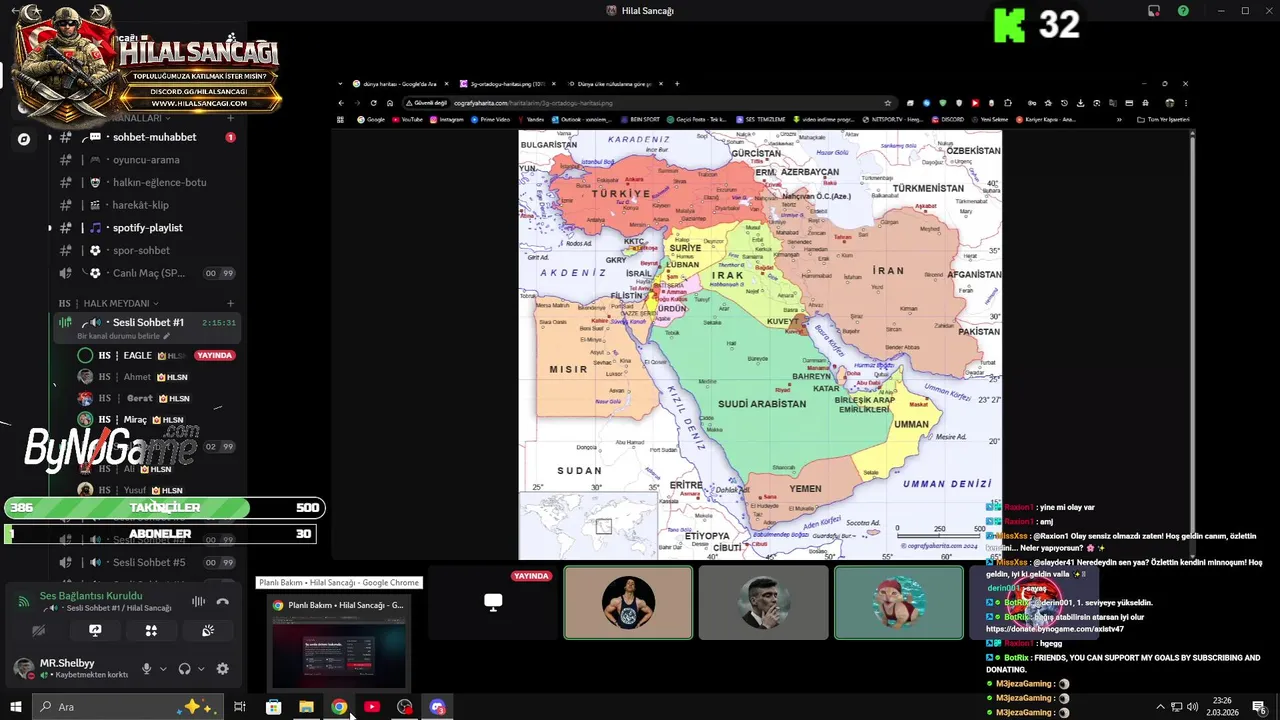Collapse the HALK MEYDANI category

coord(108,303)
